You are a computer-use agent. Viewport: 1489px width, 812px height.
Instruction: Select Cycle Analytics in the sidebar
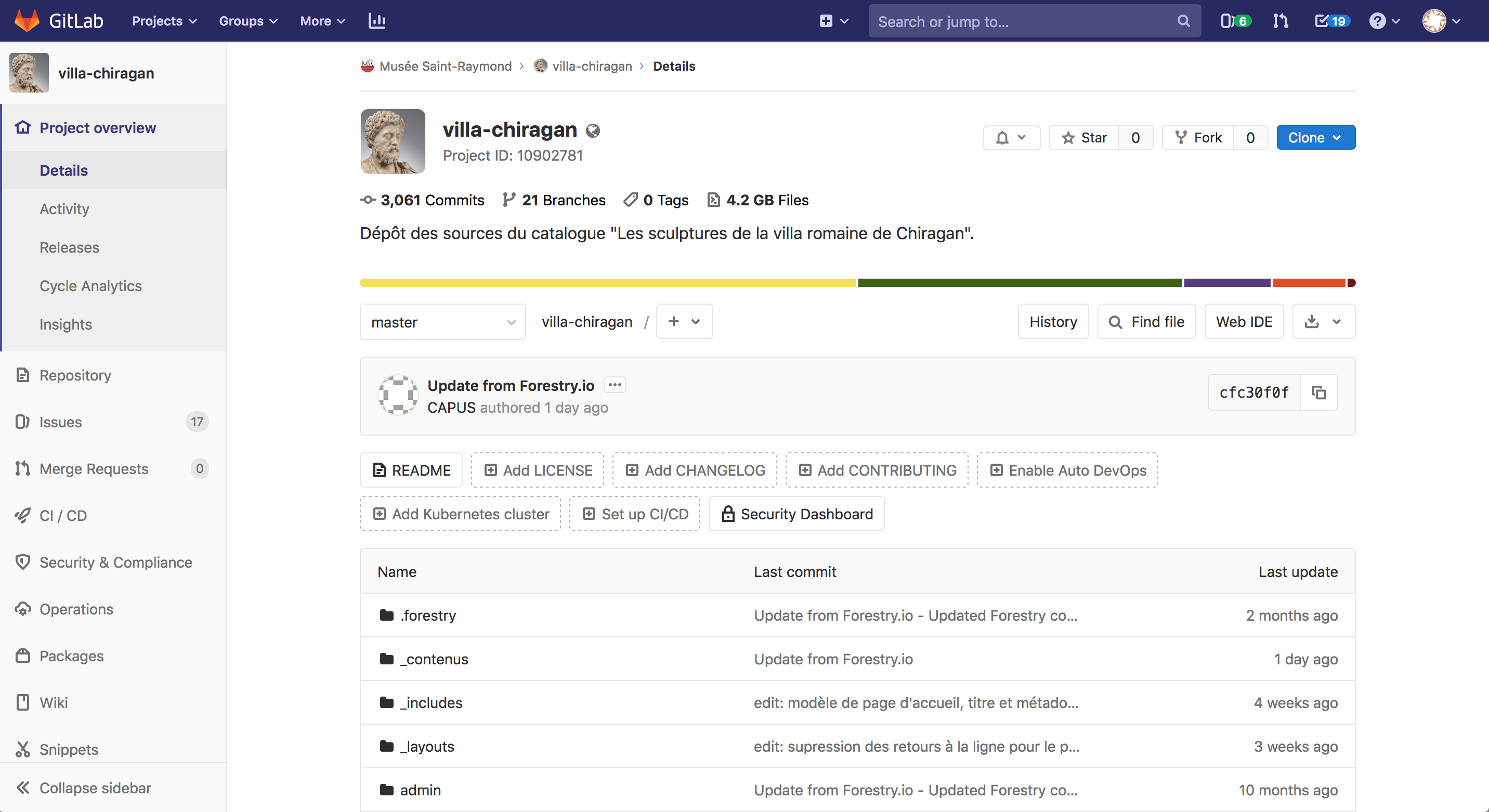click(x=90, y=285)
